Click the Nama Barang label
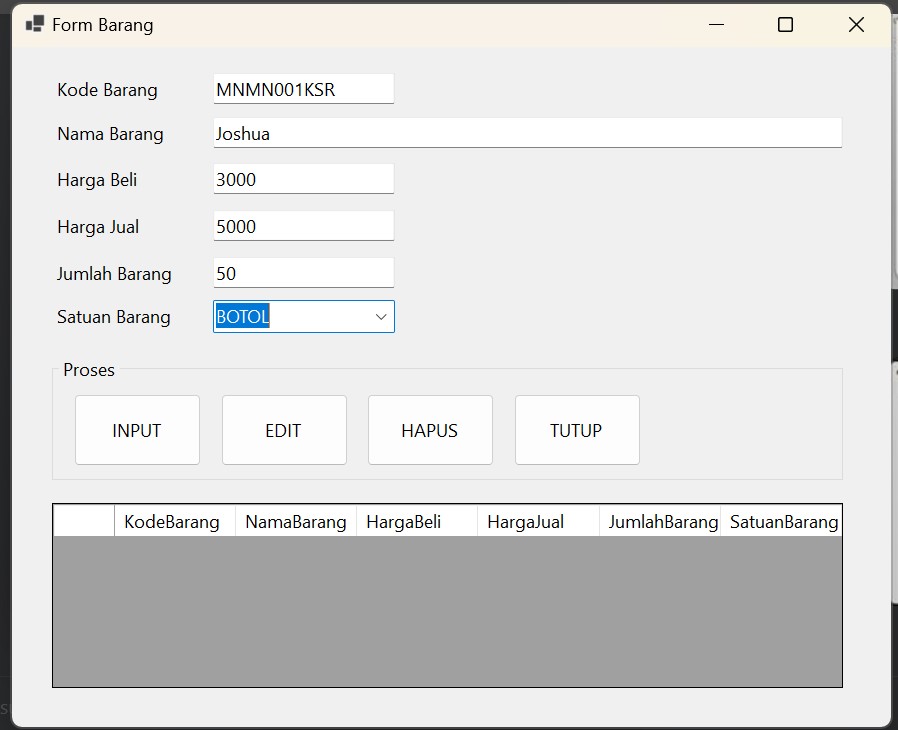This screenshot has width=898, height=730. click(x=111, y=134)
